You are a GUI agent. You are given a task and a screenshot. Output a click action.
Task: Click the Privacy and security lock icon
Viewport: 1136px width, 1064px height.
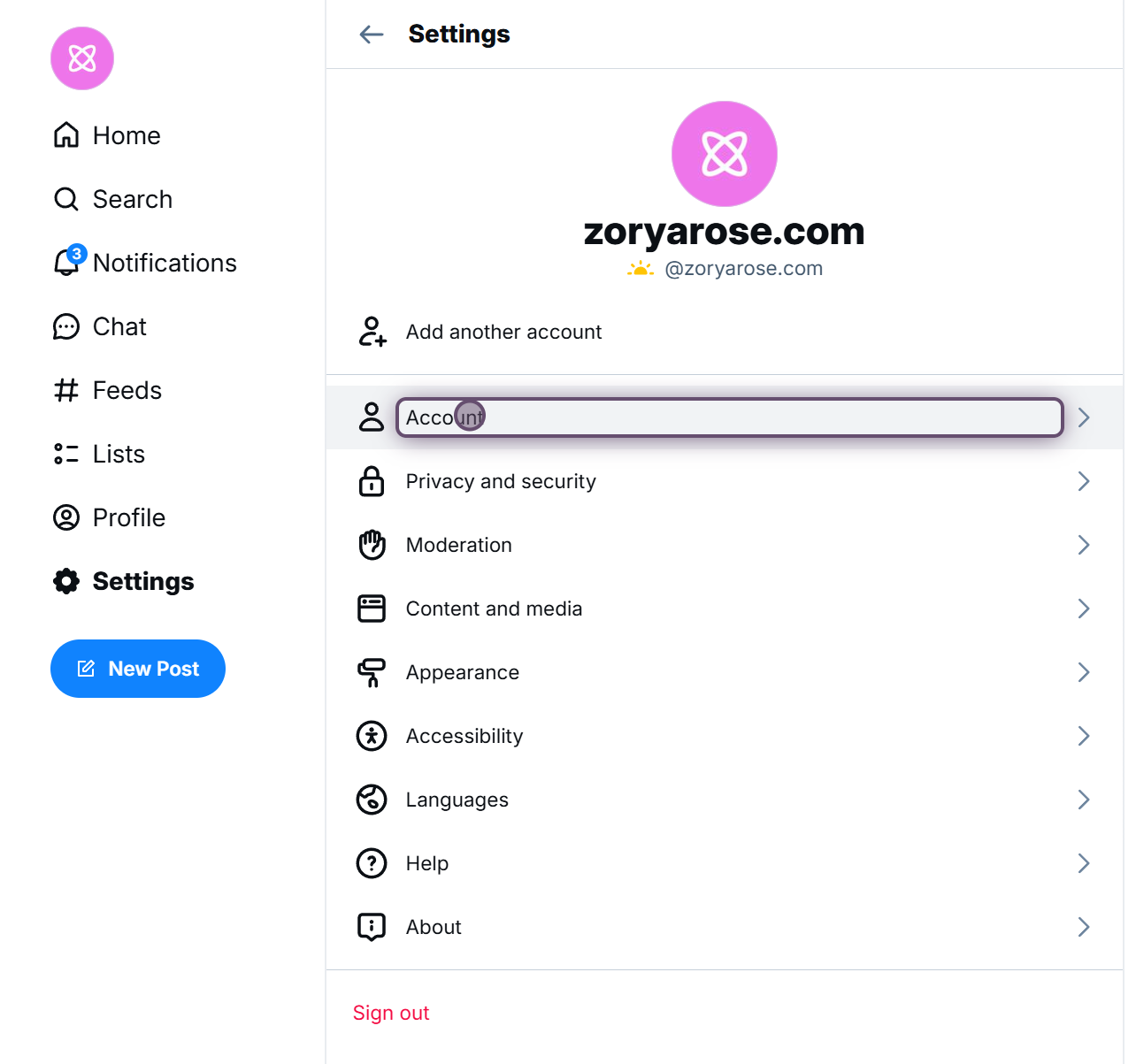(372, 481)
